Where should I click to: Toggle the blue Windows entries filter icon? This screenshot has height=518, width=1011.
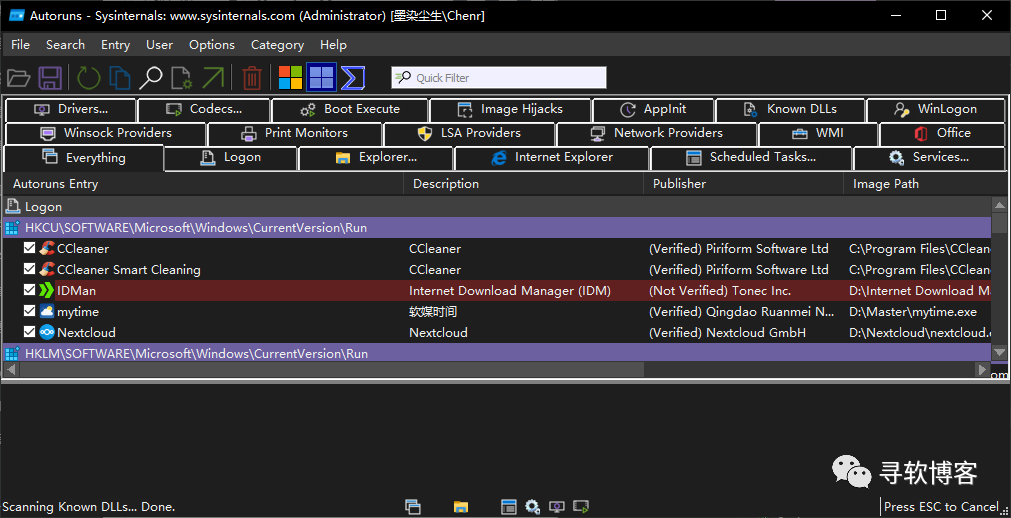click(x=321, y=77)
